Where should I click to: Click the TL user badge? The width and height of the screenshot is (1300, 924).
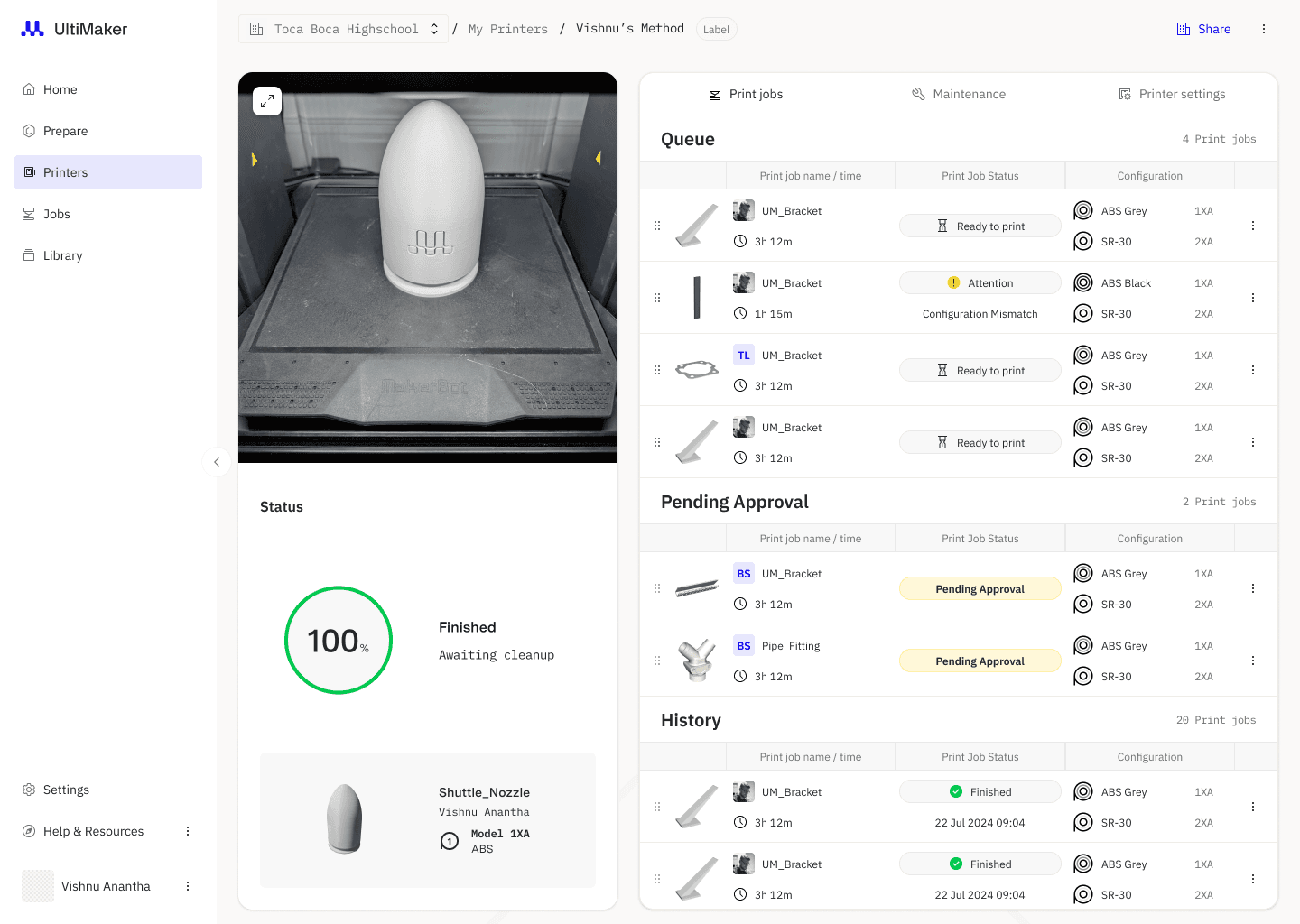pyautogui.click(x=744, y=356)
